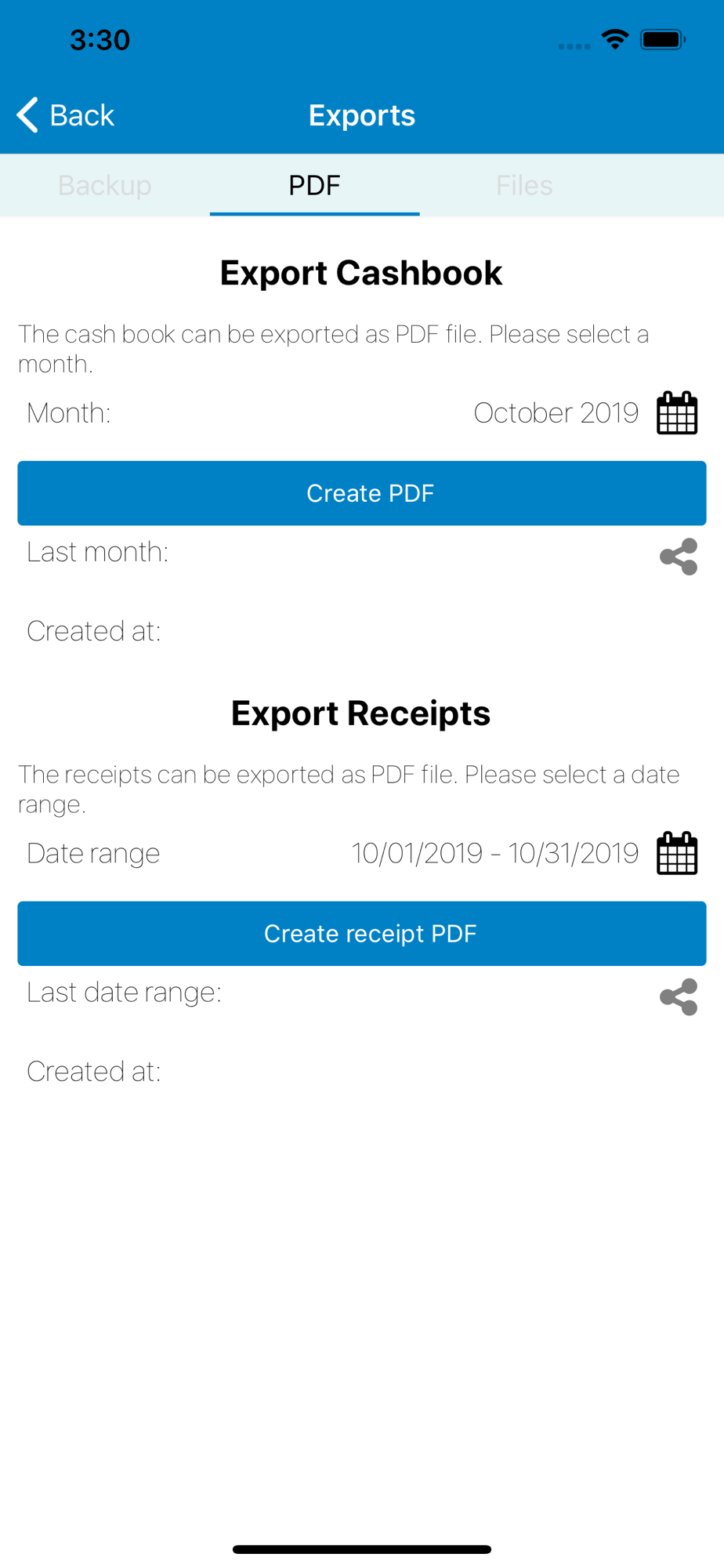
Task: Select the PDF tab
Action: tap(314, 186)
